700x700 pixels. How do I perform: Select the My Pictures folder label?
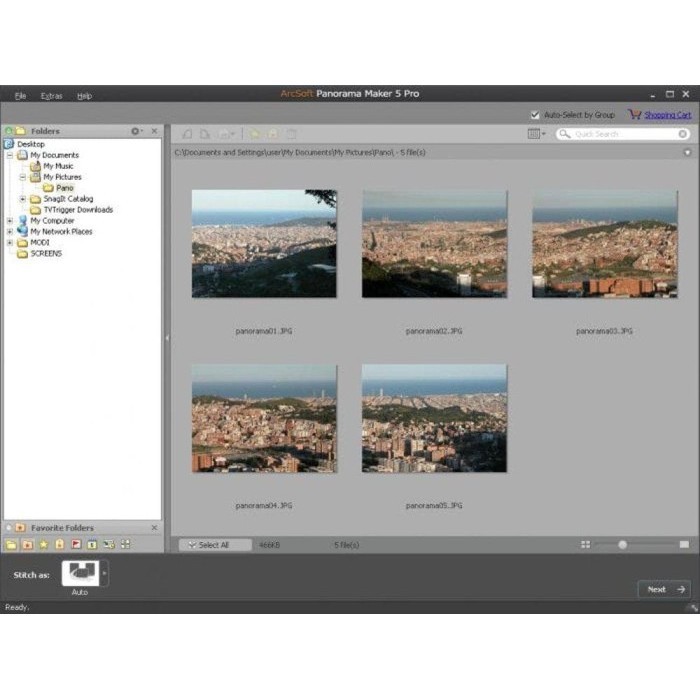point(62,177)
